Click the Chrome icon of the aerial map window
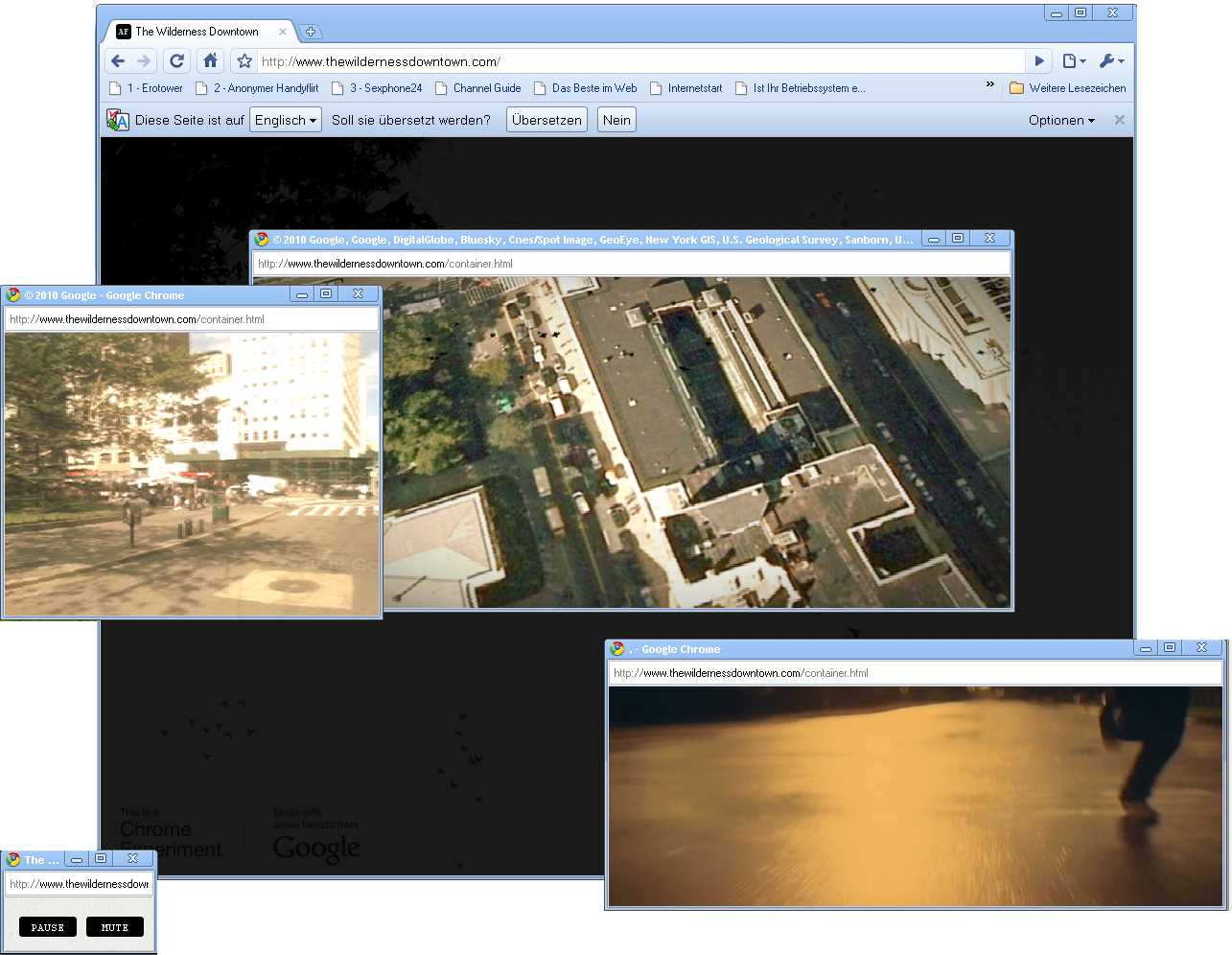The width and height of the screenshot is (1232, 955). click(x=262, y=240)
